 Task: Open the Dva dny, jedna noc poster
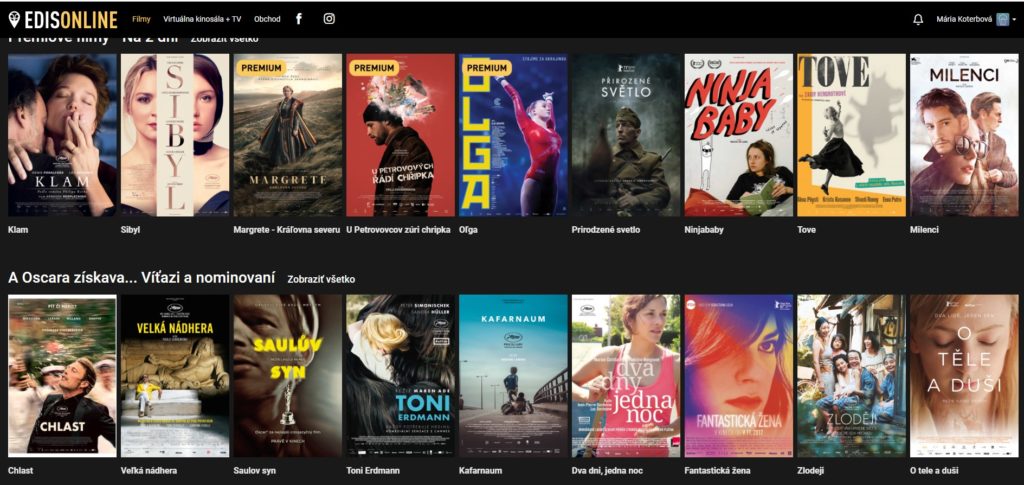[x=626, y=376]
